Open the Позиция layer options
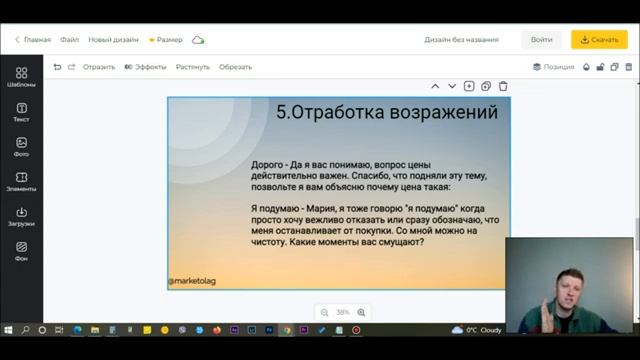Image resolution: width=640 pixels, height=360 pixels. pyautogui.click(x=553, y=67)
